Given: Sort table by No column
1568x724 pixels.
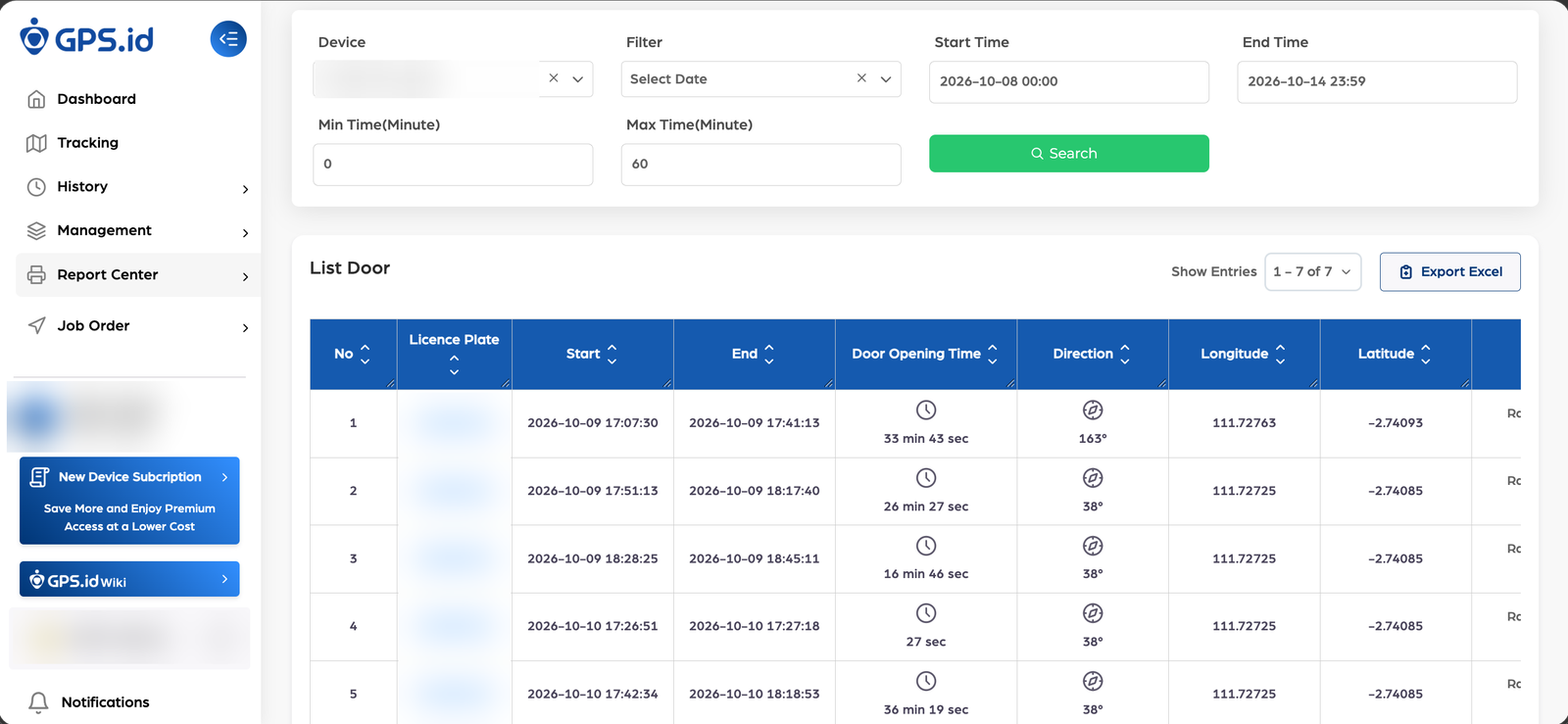Looking at the screenshot, I should point(366,354).
